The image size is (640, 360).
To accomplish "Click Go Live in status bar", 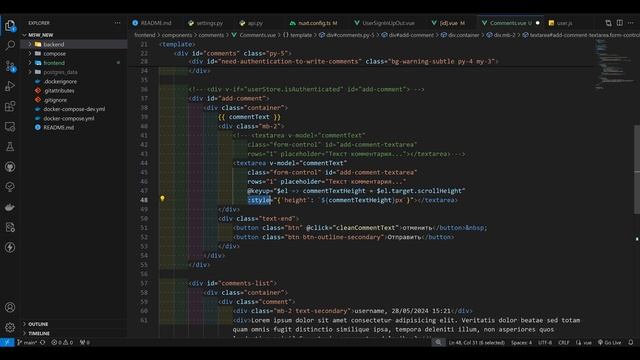I will click(x=609, y=342).
